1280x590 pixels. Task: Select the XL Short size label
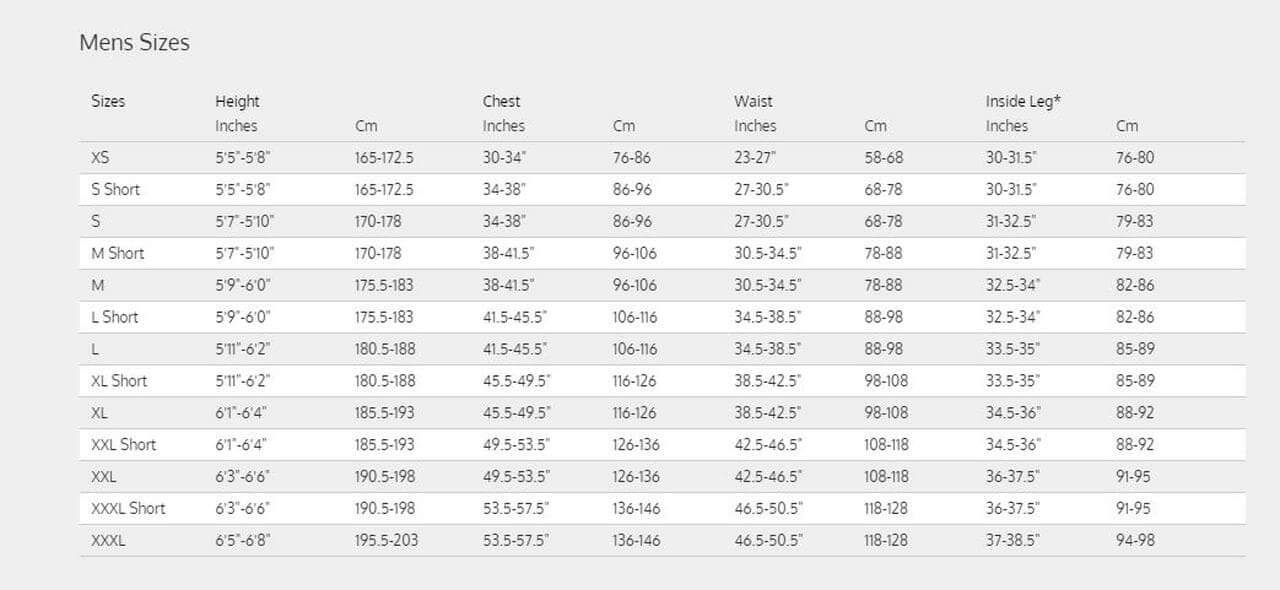119,381
